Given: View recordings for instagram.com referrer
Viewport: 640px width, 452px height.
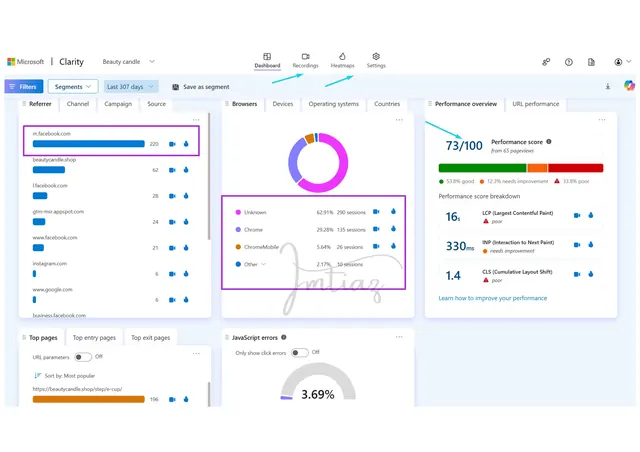Looking at the screenshot, I should (x=172, y=274).
